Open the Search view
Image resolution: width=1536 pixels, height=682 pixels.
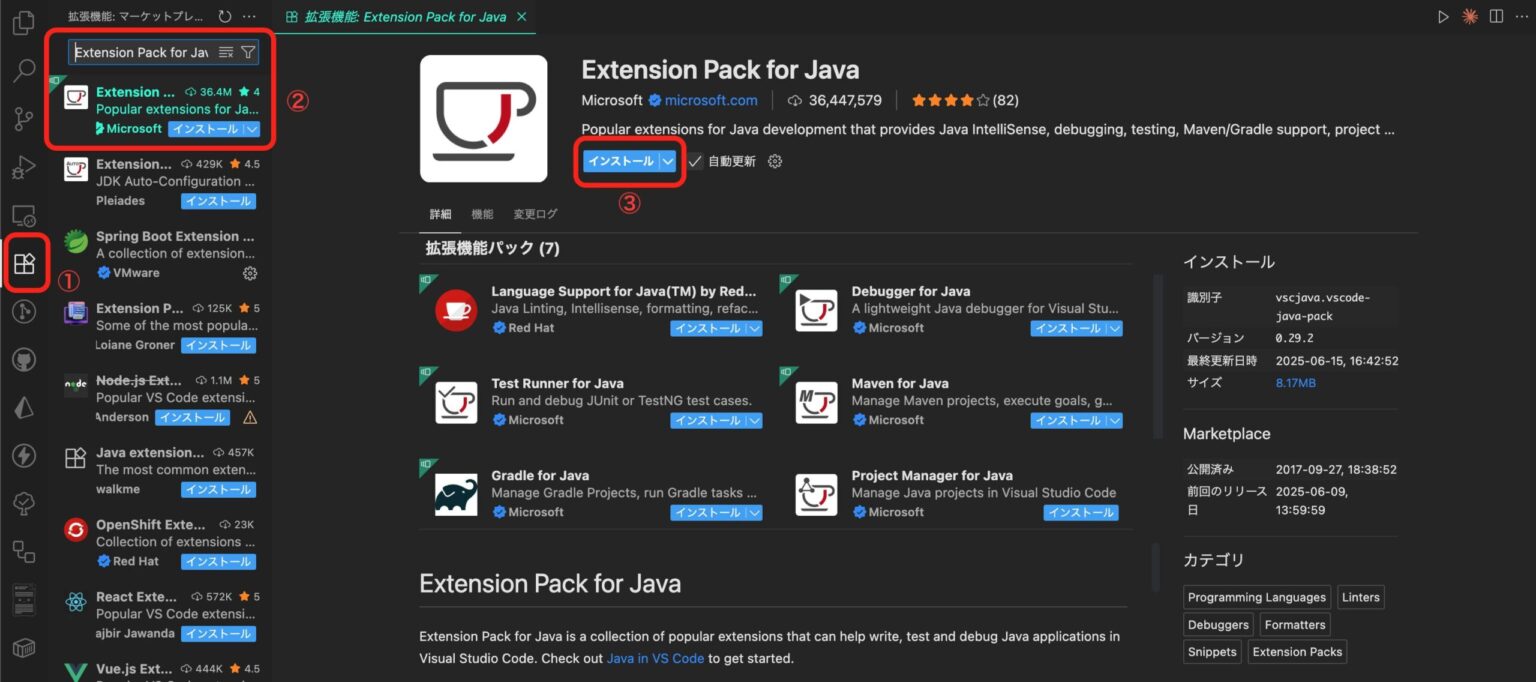tap(23, 70)
